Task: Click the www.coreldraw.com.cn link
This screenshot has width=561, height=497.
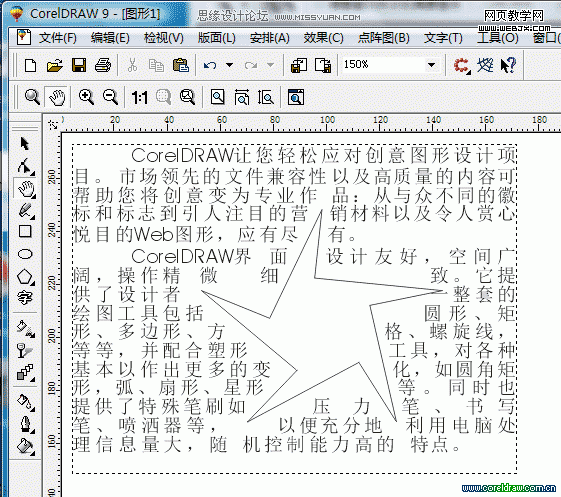Action: [x=509, y=488]
